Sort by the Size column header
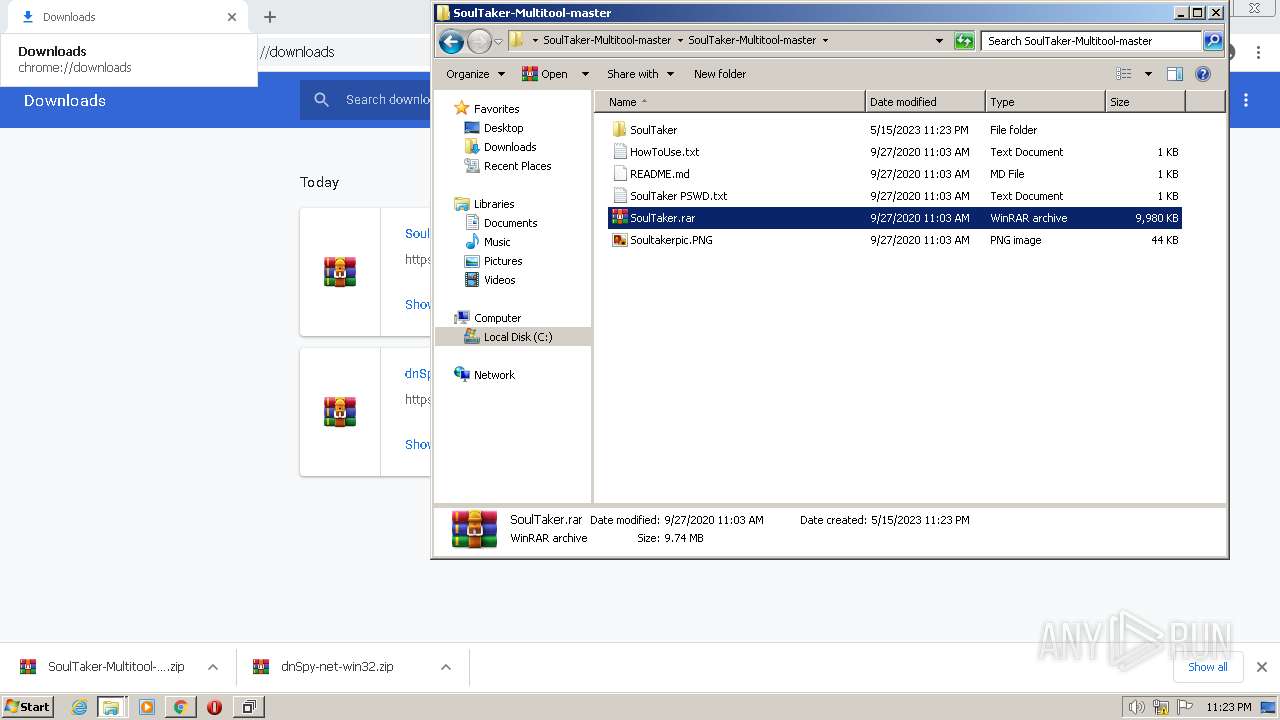Screen dimensions: 1280x720 1145,102
